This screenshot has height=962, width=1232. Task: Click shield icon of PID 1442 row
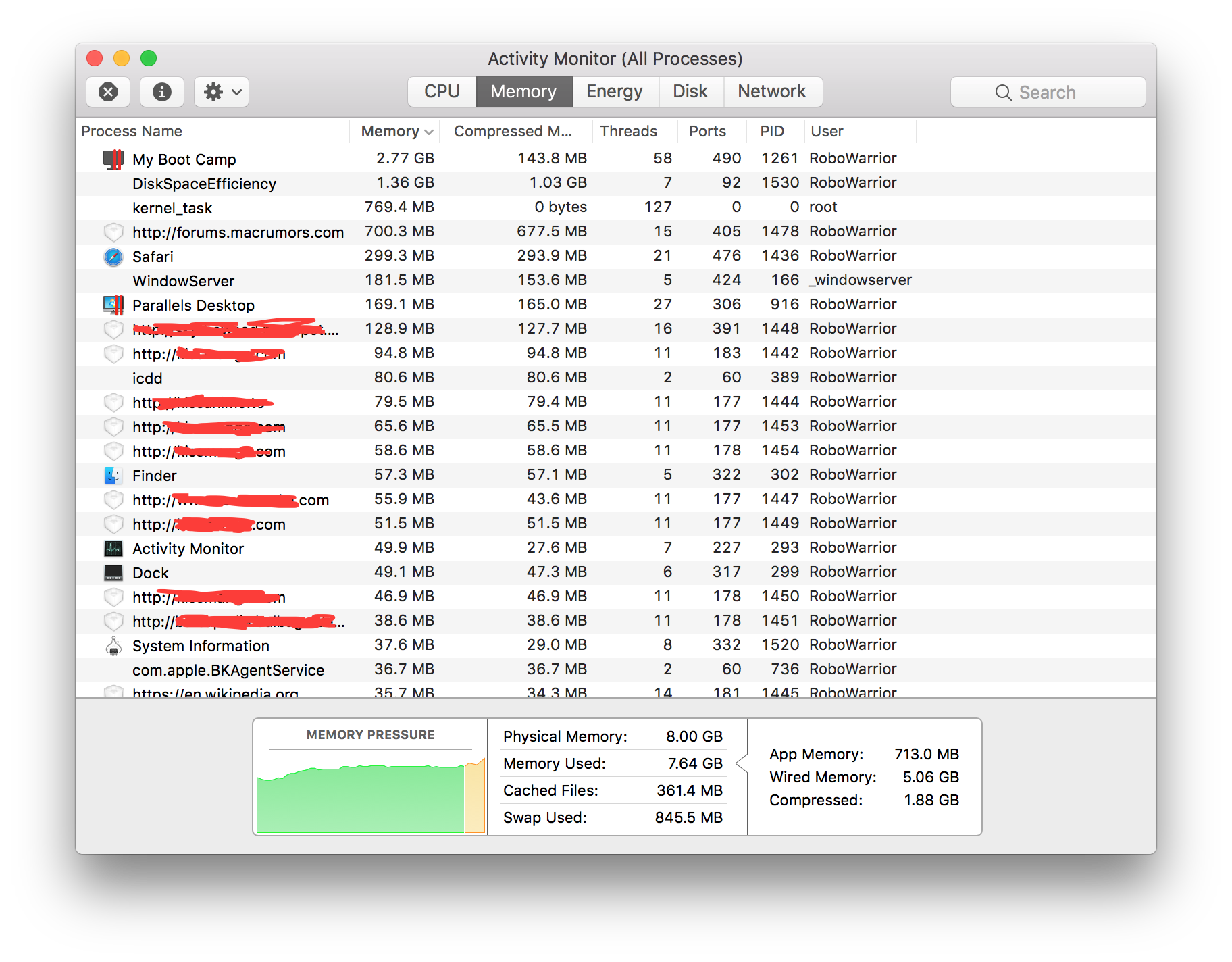(113, 354)
